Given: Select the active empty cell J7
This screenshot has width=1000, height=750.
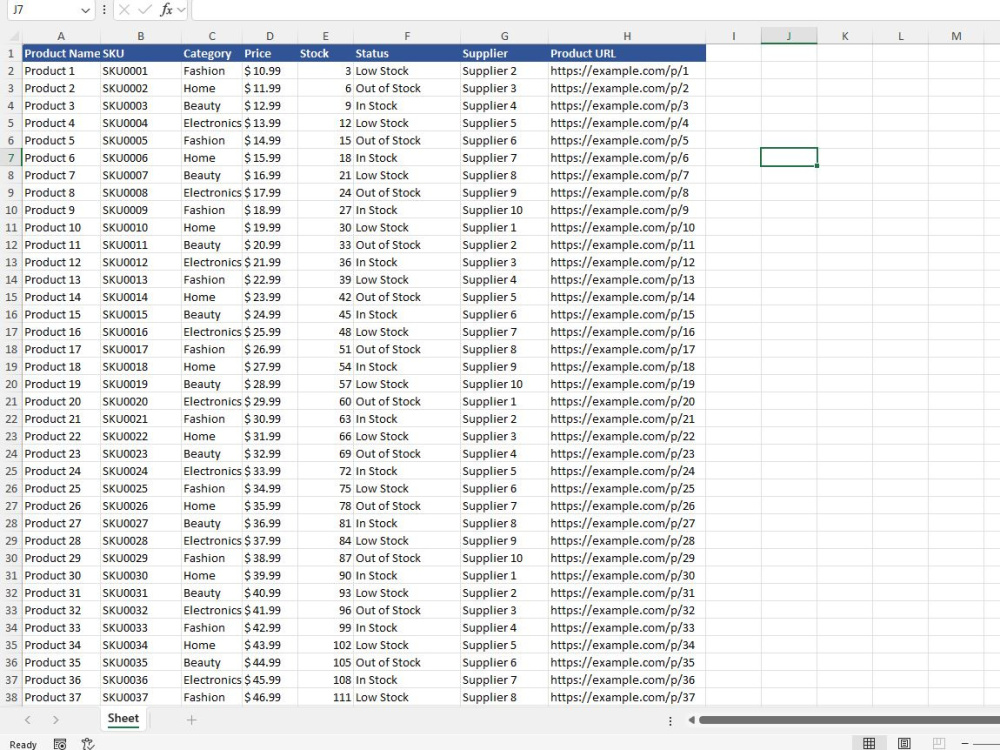Looking at the screenshot, I should coord(789,157).
